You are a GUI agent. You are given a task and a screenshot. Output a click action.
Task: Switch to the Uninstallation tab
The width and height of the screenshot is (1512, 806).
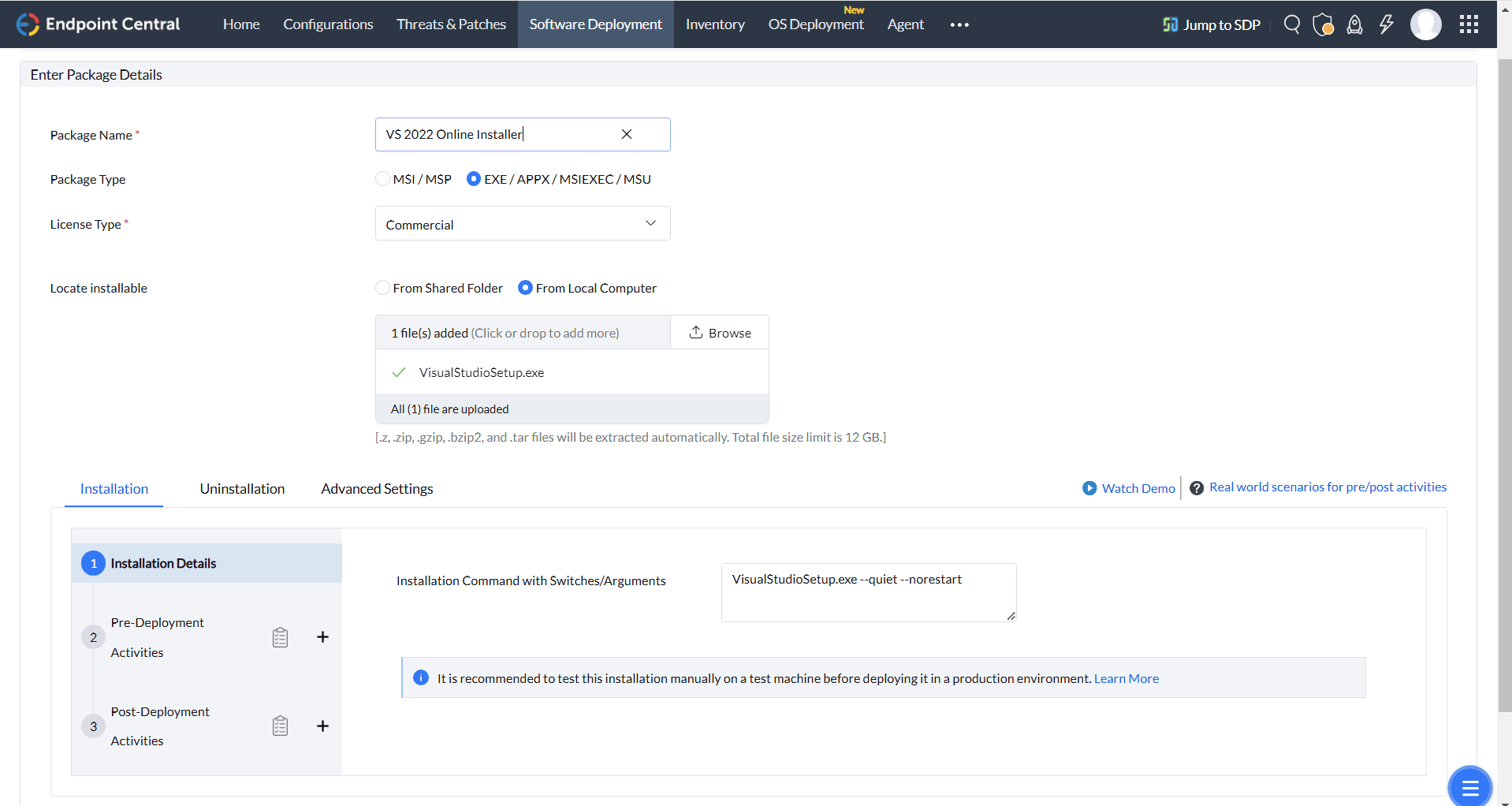point(242,488)
